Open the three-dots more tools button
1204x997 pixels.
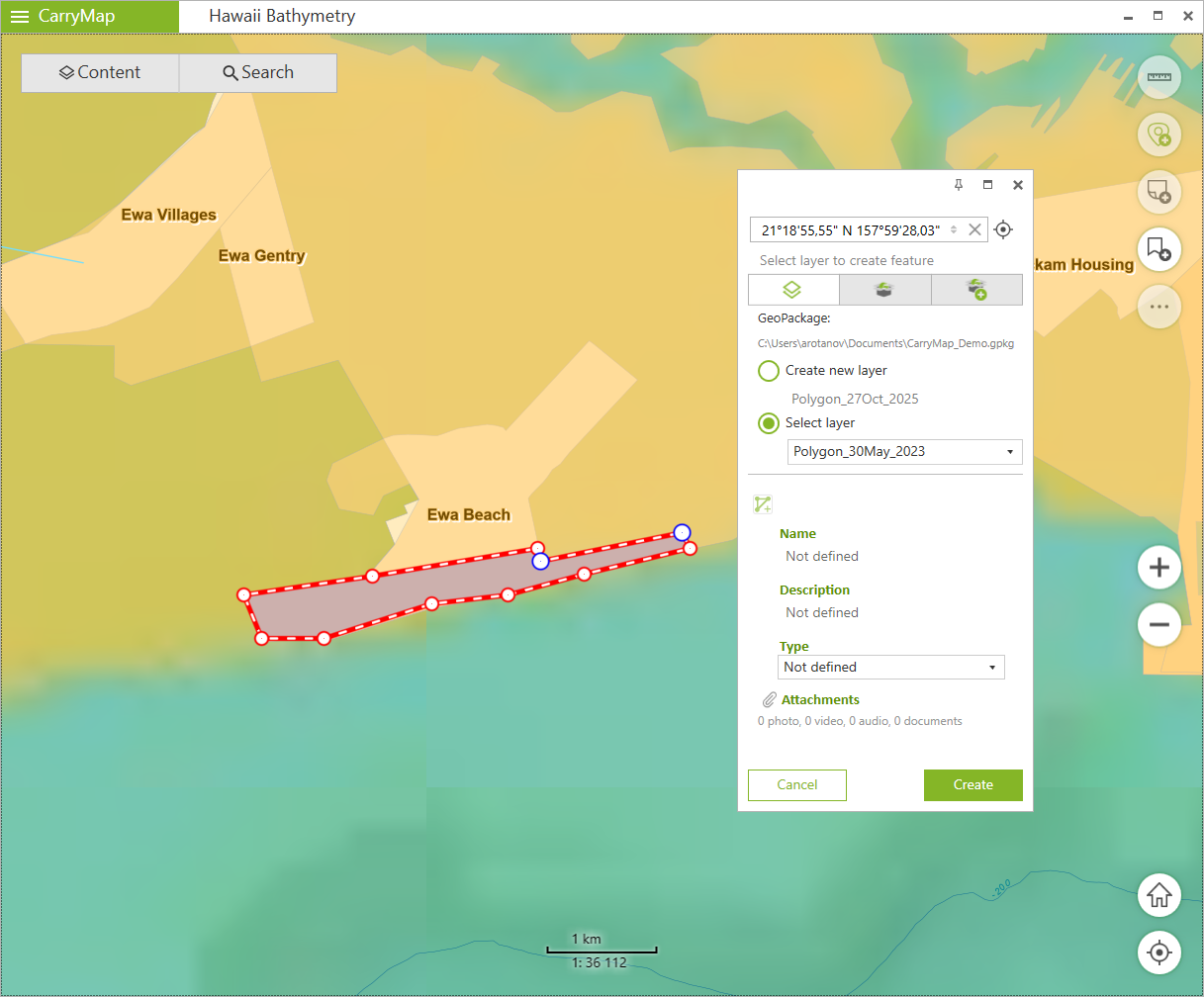click(1158, 307)
